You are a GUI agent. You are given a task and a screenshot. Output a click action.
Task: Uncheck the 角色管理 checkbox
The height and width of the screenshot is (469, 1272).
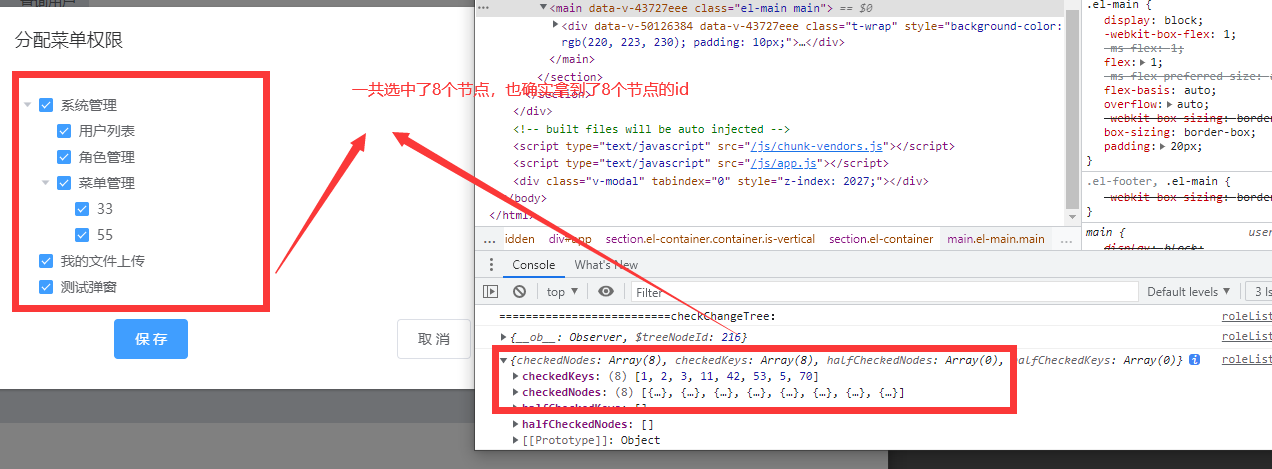click(64, 157)
